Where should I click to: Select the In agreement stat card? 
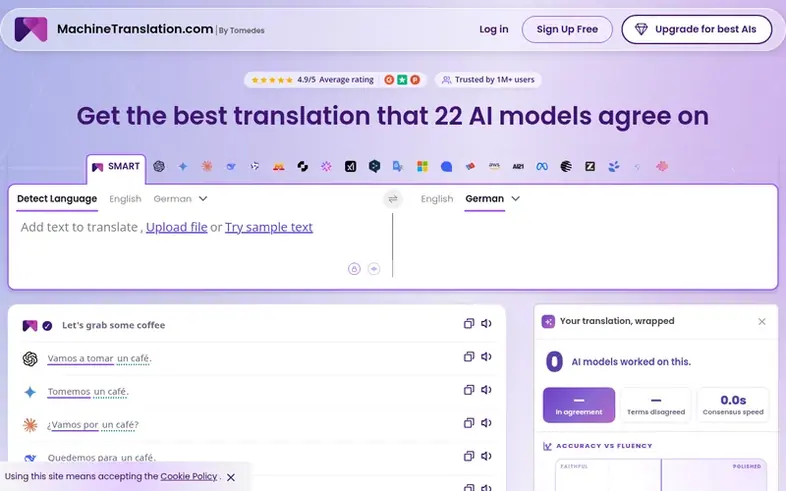(x=579, y=405)
